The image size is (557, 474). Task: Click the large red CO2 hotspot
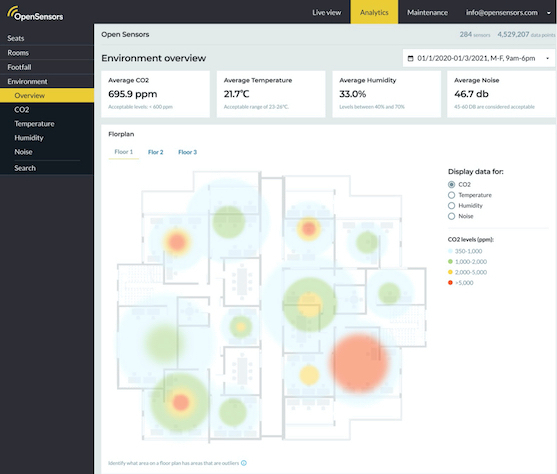(x=358, y=362)
